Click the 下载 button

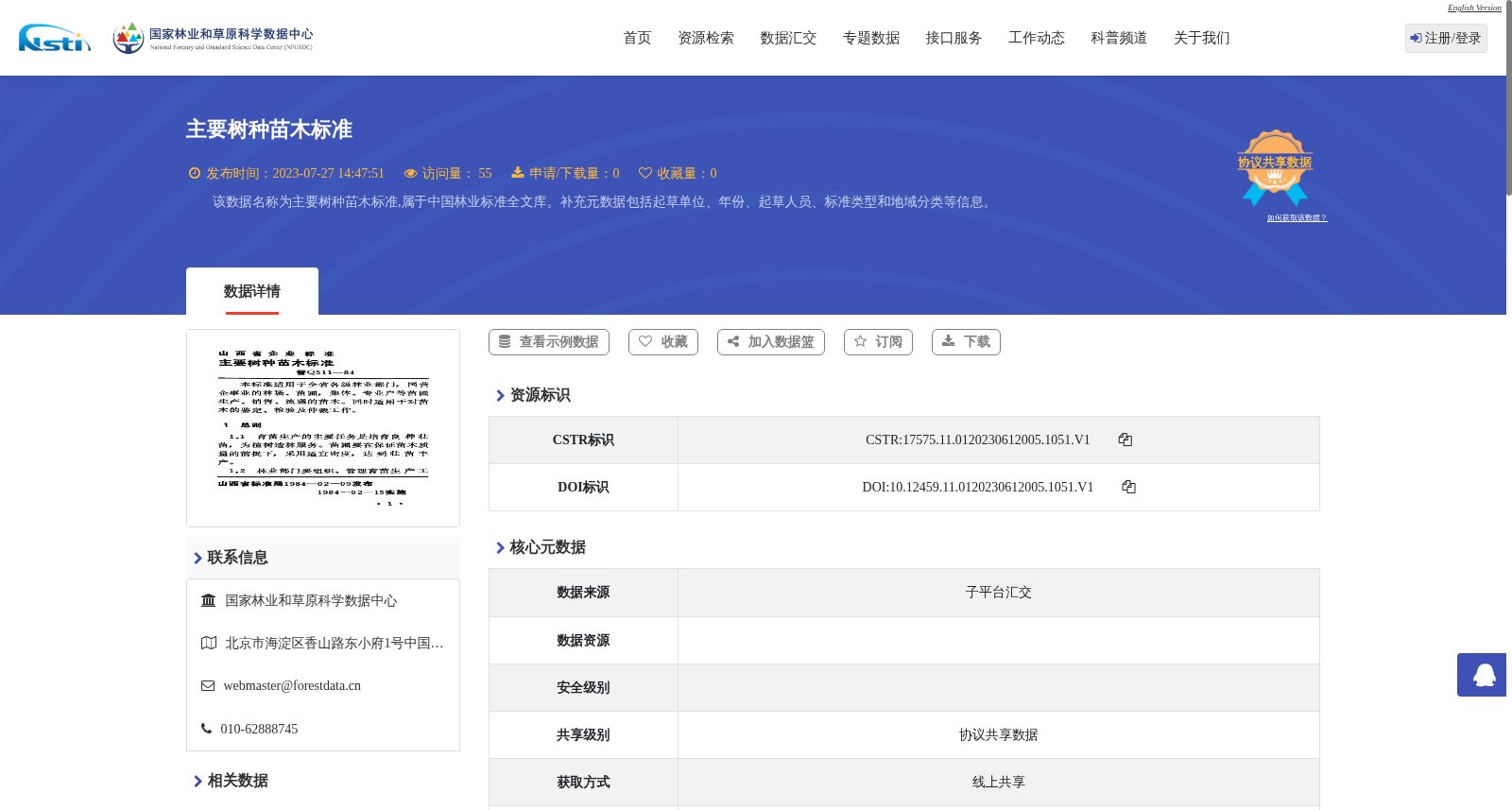[966, 342]
